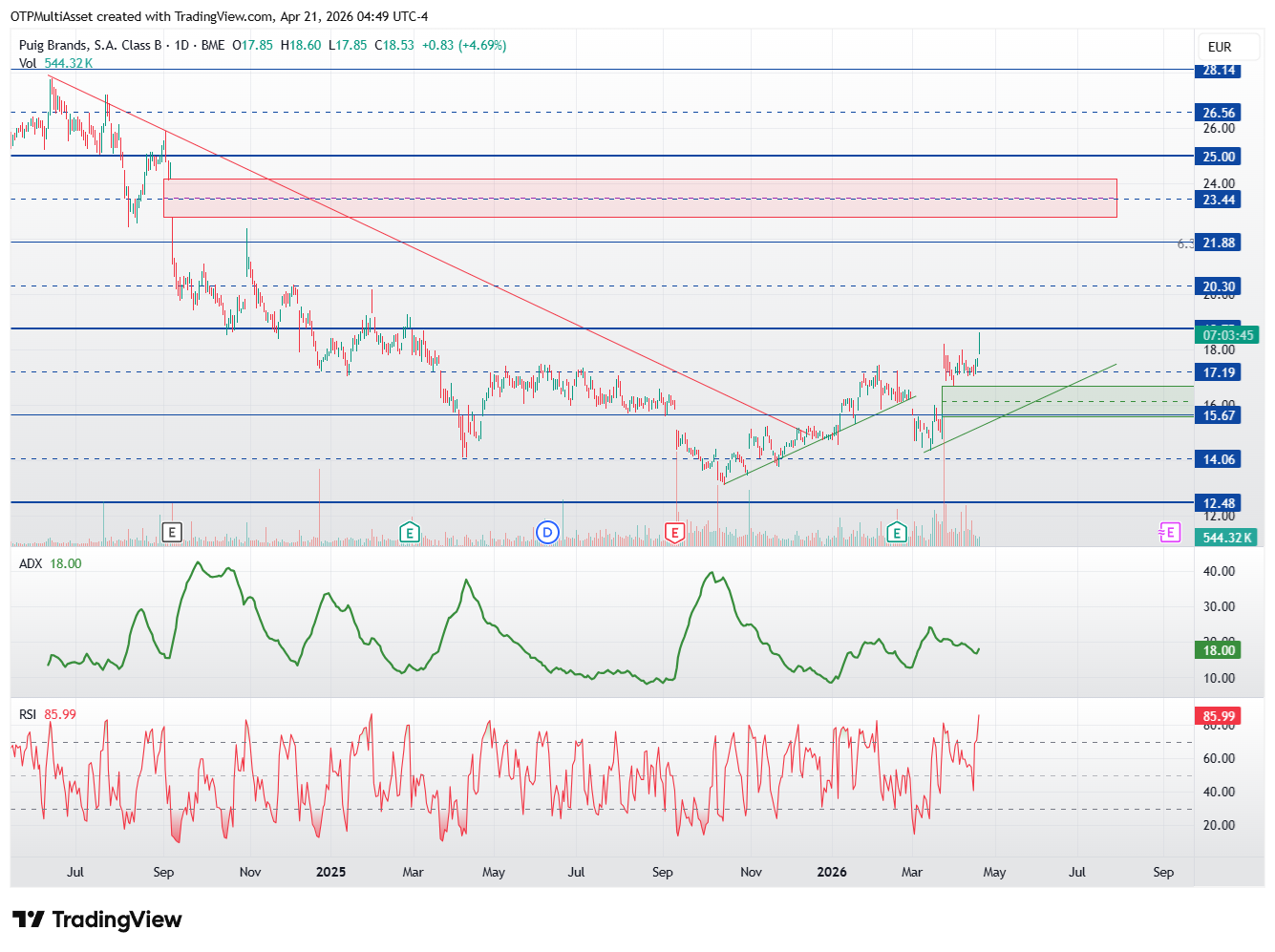Click the 25.00 price level label
Screen dimensions: 1275x952
1219,157
